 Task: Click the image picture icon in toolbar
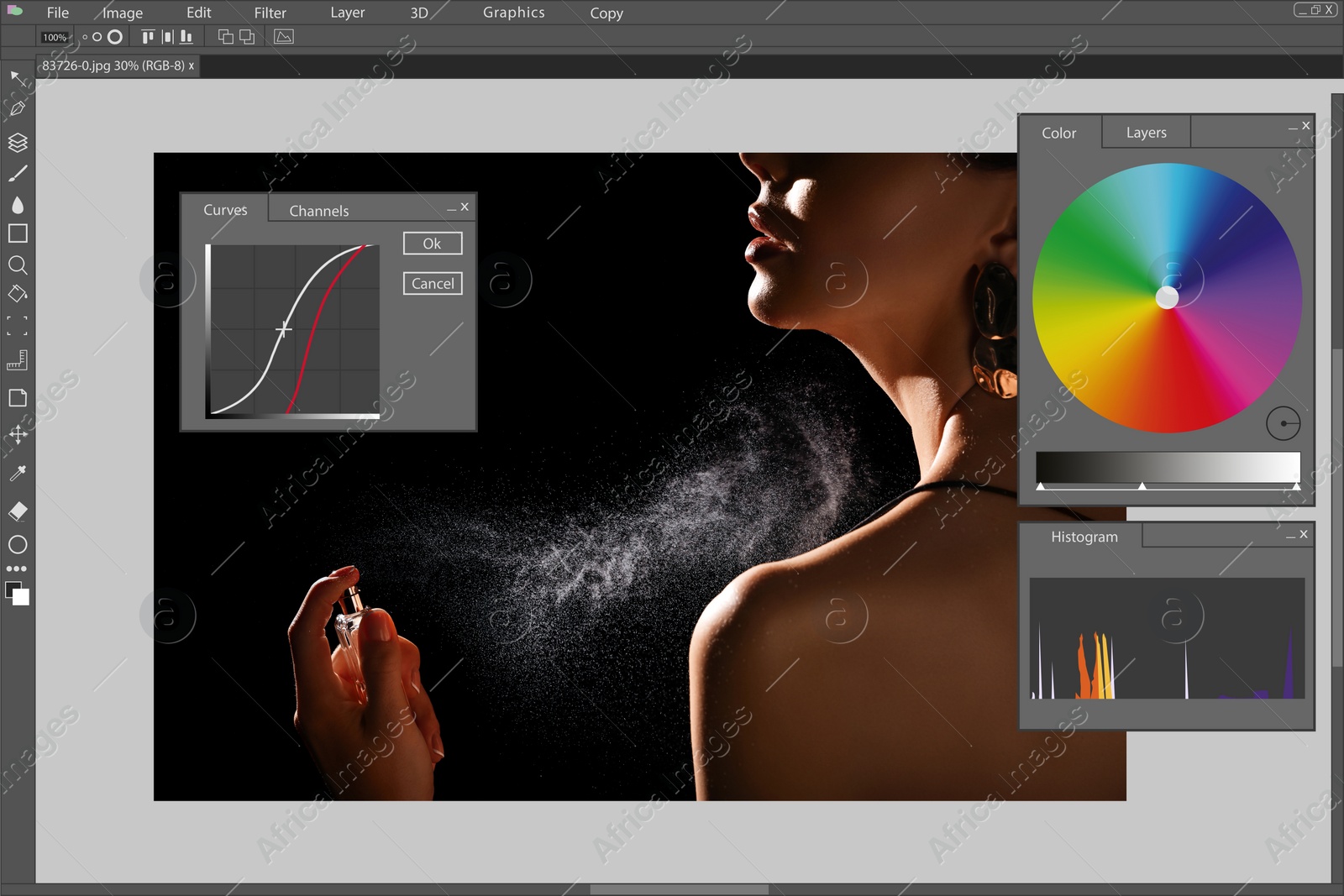click(284, 37)
